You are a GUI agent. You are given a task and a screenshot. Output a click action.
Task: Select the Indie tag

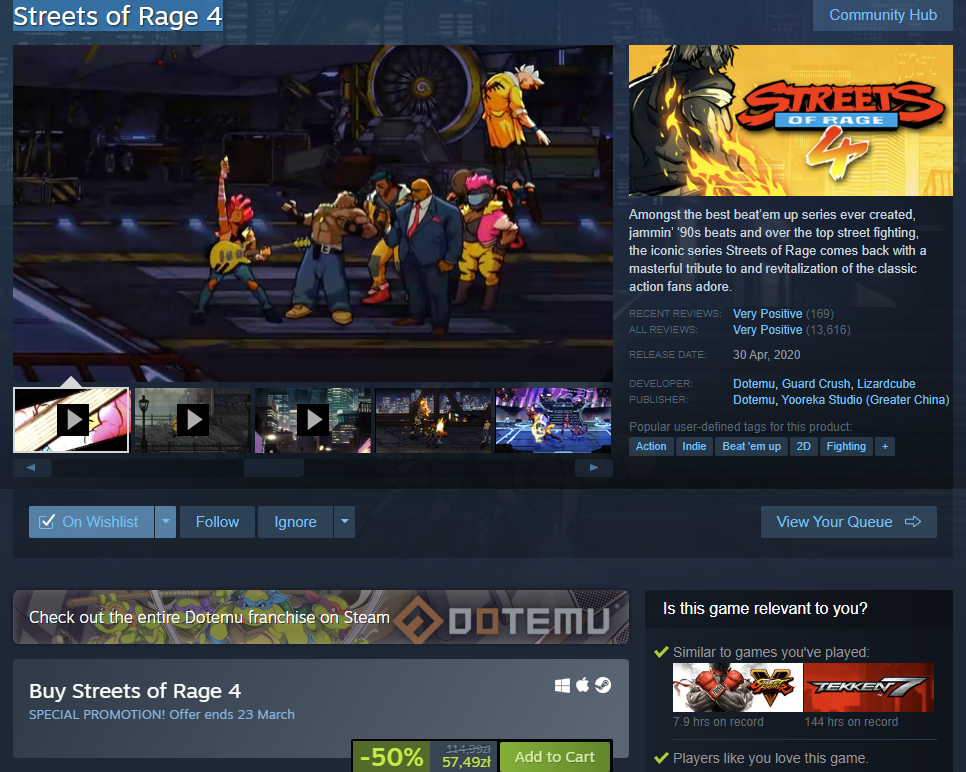694,446
